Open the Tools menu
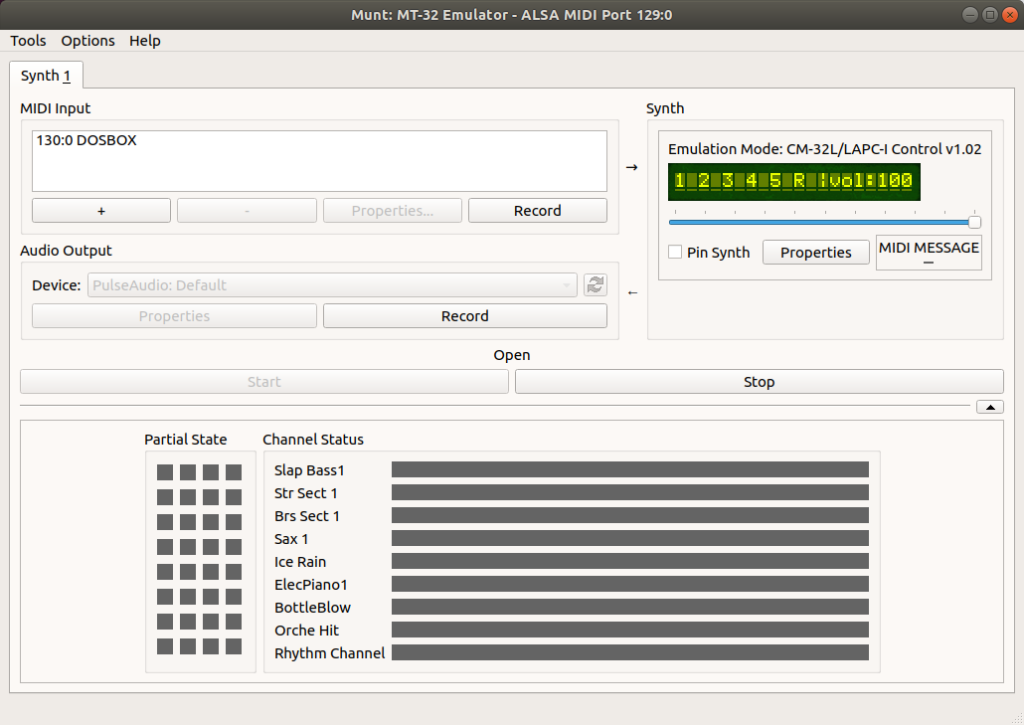 click(x=28, y=40)
